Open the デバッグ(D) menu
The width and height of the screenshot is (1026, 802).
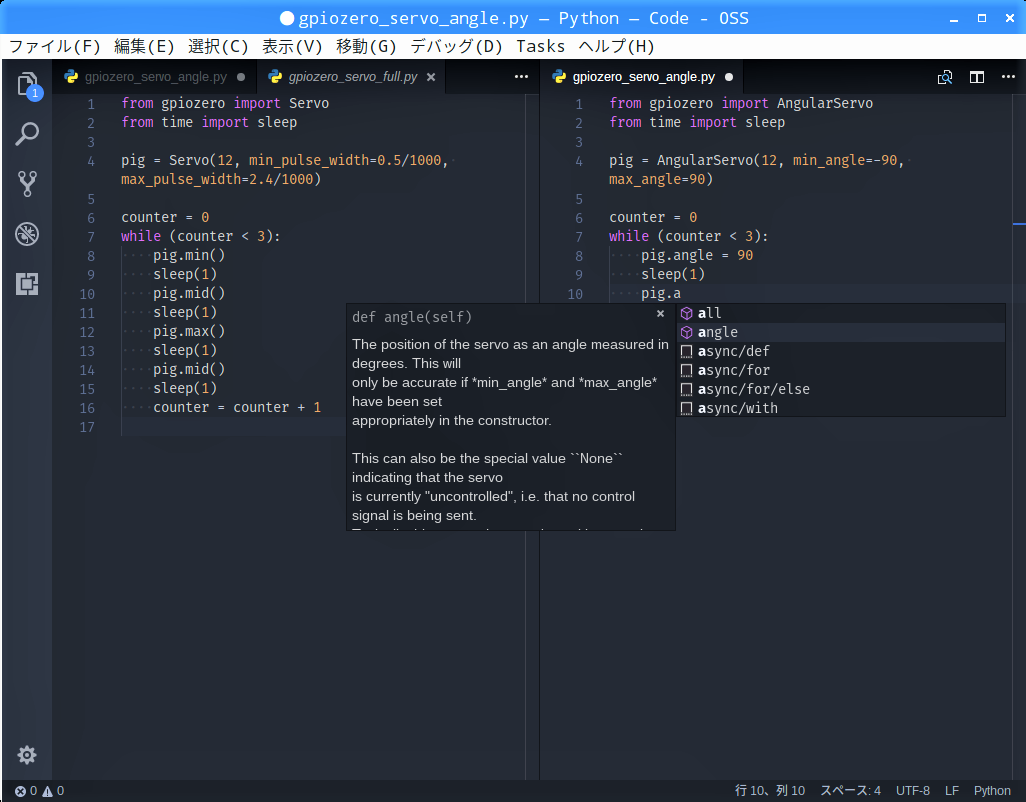coord(456,46)
